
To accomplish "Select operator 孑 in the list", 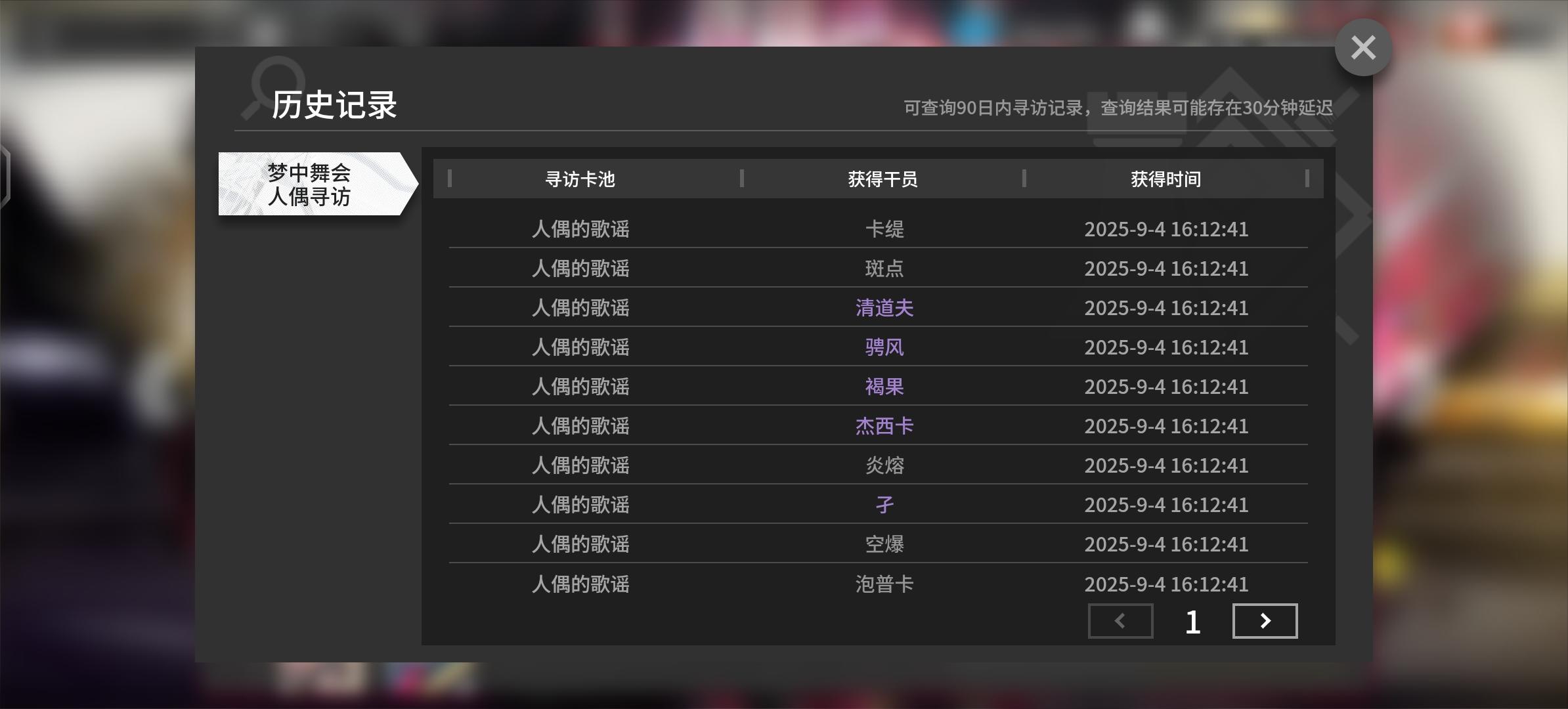I will [x=884, y=505].
